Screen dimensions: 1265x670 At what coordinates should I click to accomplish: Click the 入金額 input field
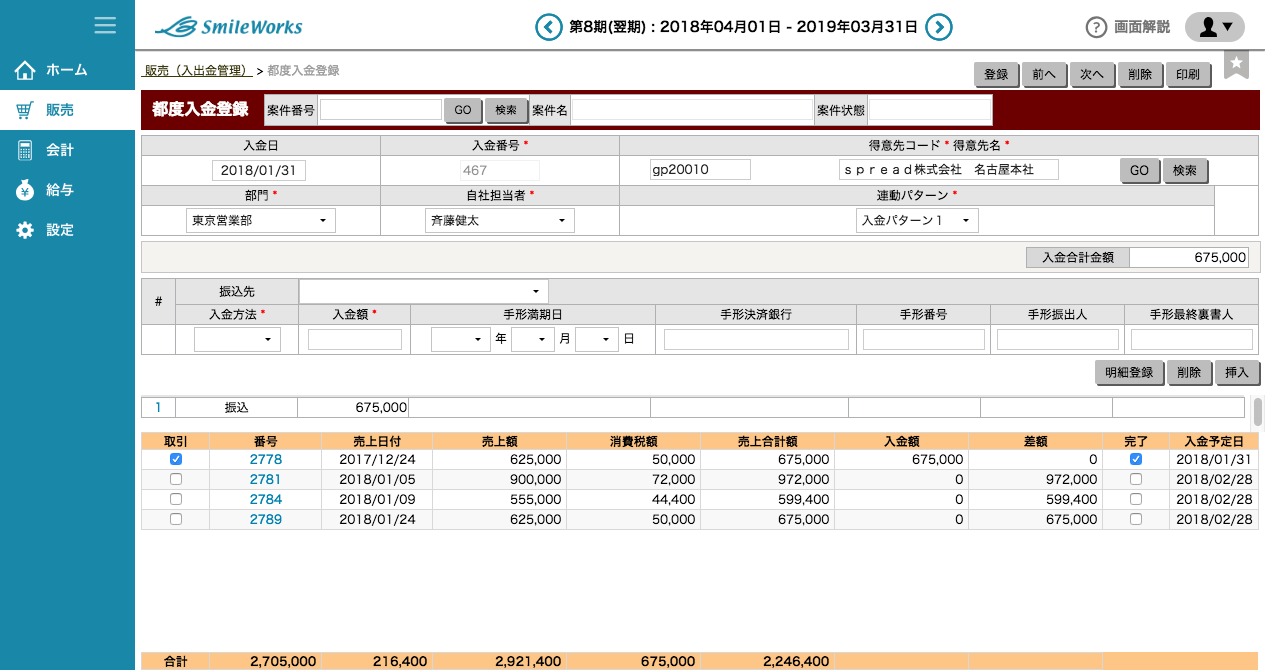[x=354, y=340]
